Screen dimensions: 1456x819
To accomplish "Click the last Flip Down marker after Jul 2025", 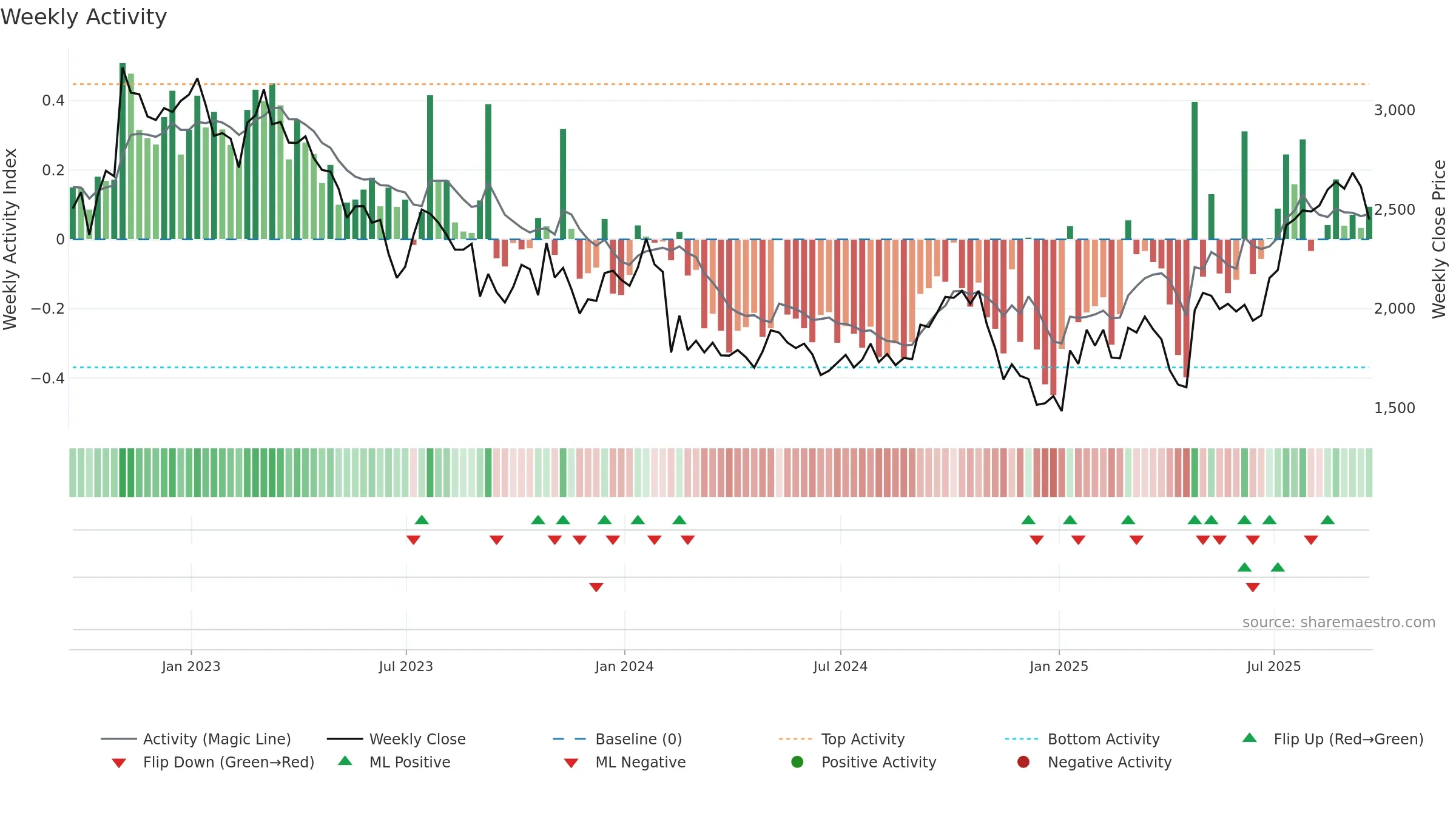I will click(x=1311, y=540).
